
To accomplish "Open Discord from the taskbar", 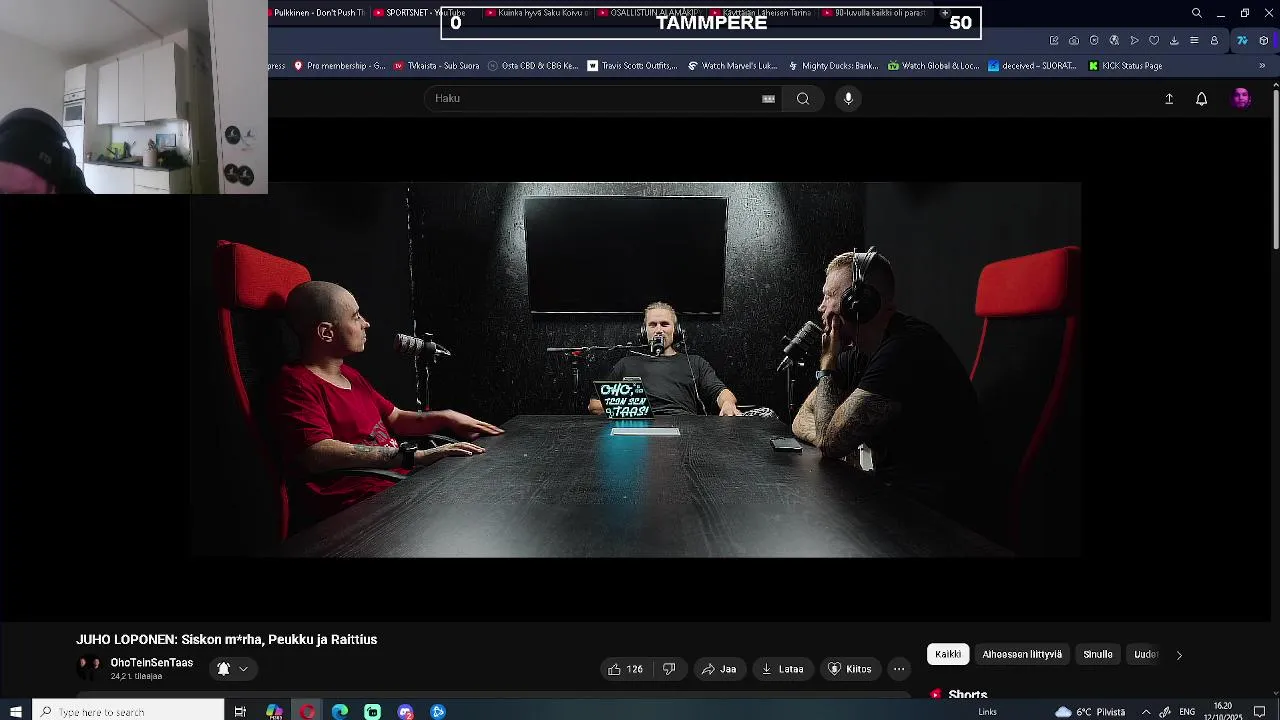I will click(x=405, y=711).
